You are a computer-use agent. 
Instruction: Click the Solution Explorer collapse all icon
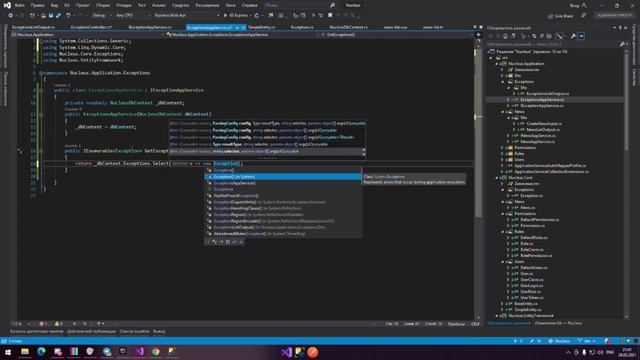click(542, 36)
